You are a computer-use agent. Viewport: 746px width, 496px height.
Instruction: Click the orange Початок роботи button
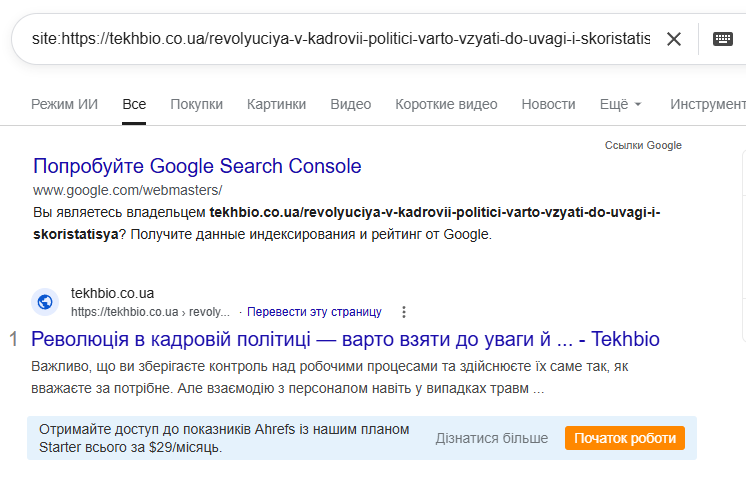[x=625, y=438]
